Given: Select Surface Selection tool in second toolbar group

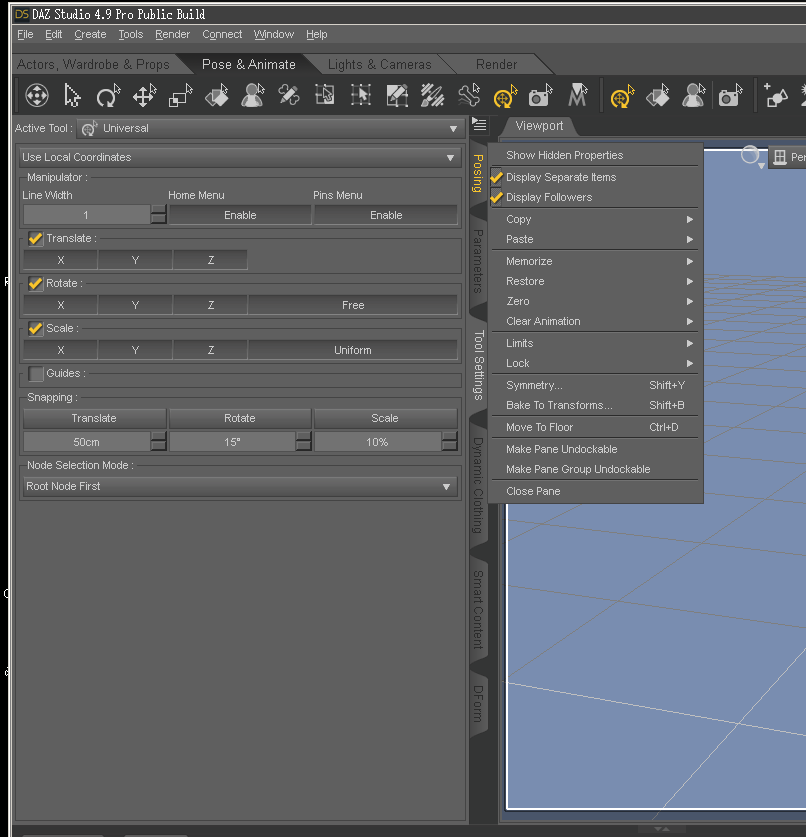Looking at the screenshot, I should 658,96.
